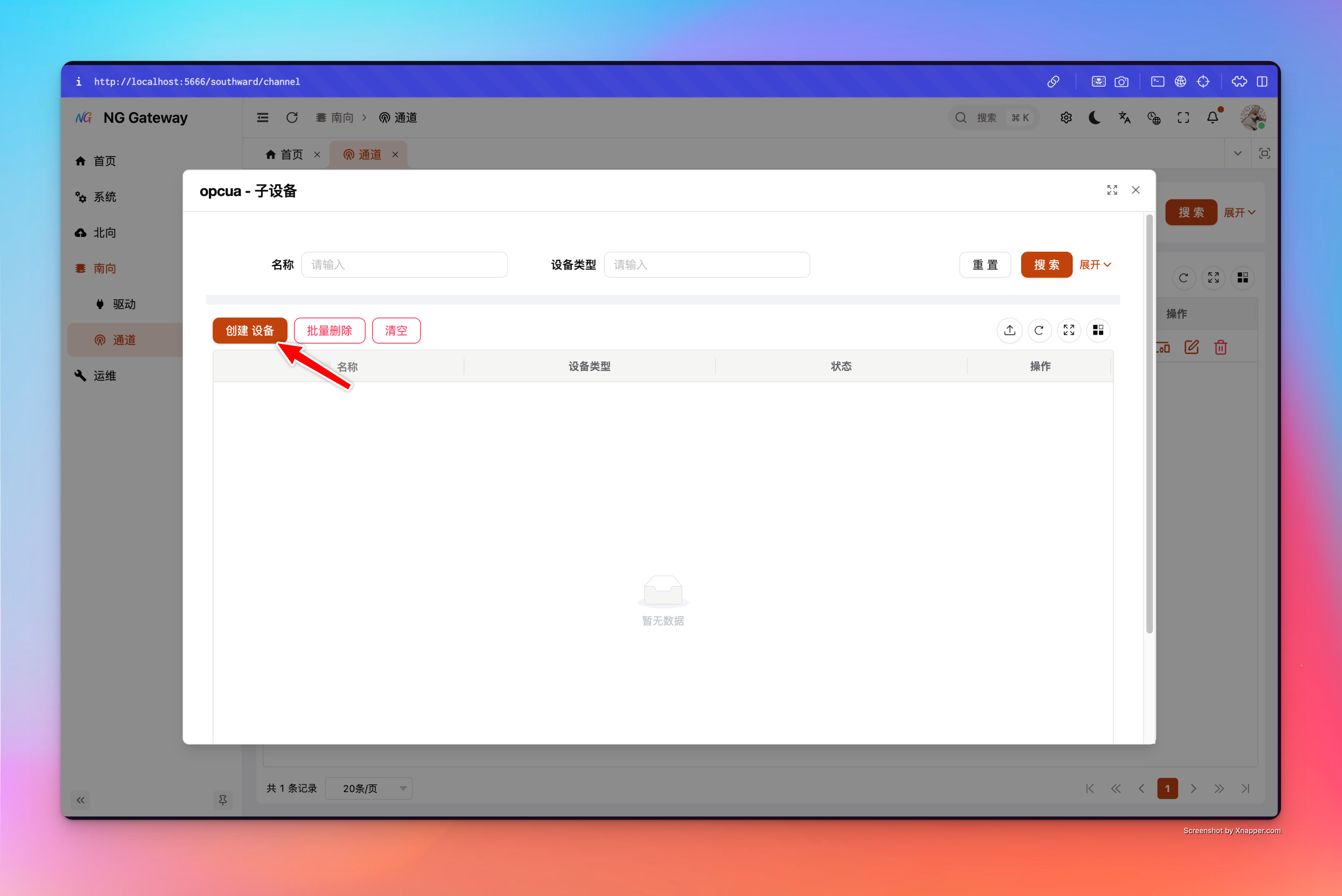The image size is (1342, 896).
Task: Collapse the sidebar with the hamburger icon
Action: tap(262, 117)
